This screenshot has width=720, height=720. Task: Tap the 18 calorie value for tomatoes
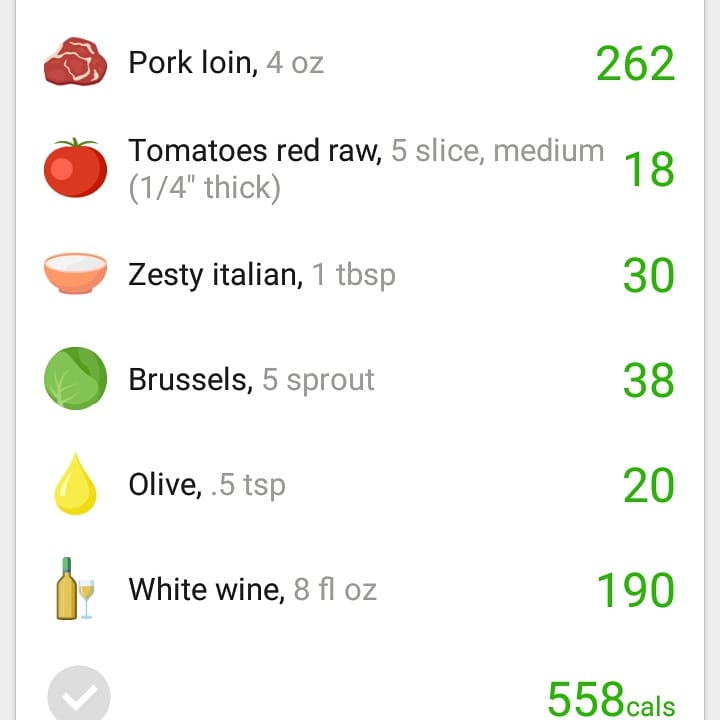pyautogui.click(x=649, y=169)
